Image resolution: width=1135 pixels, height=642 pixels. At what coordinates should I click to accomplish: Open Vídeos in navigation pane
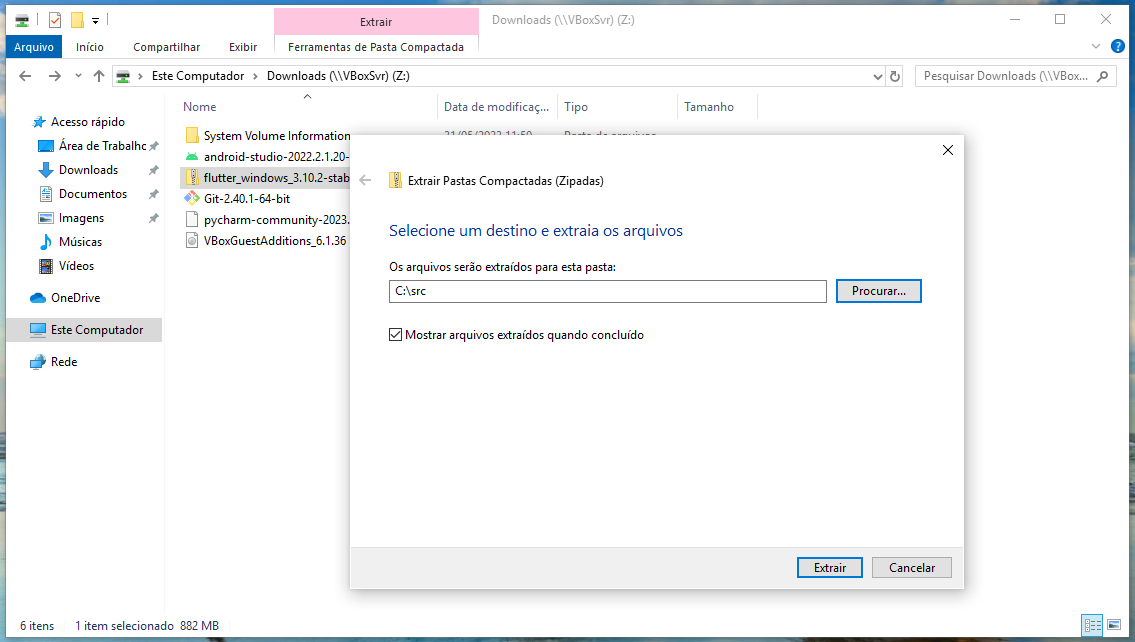click(76, 266)
